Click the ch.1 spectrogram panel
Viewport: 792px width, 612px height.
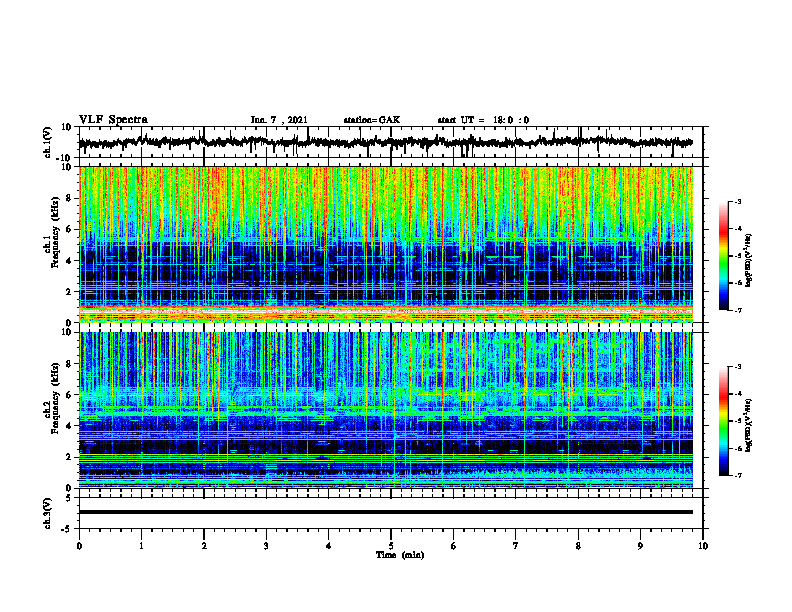coord(386,244)
